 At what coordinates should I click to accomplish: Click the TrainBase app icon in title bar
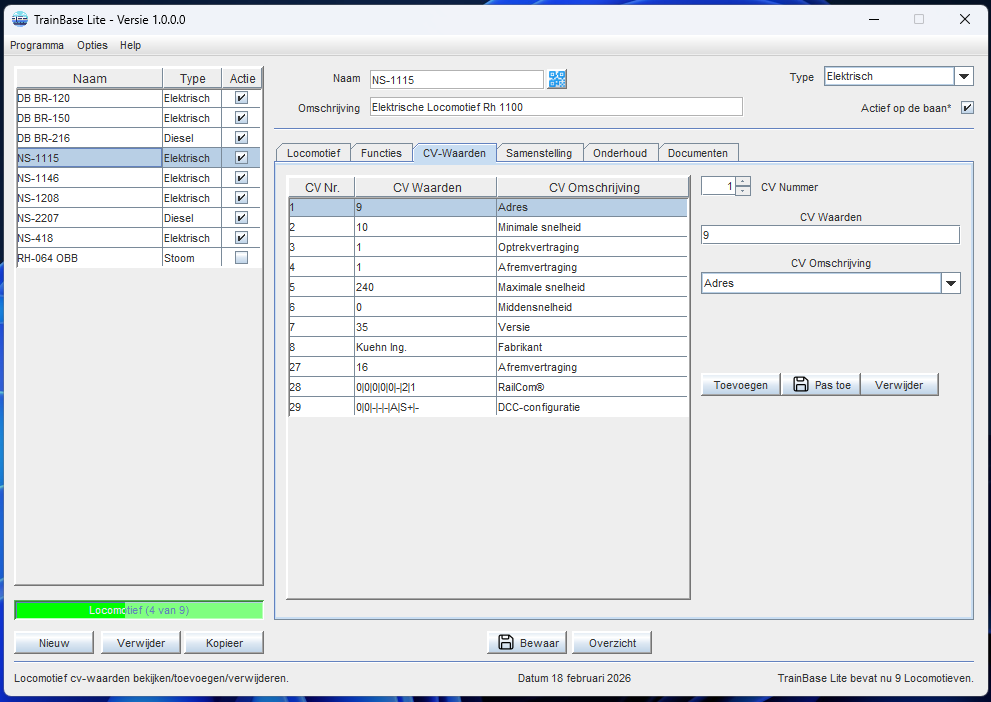coord(18,19)
